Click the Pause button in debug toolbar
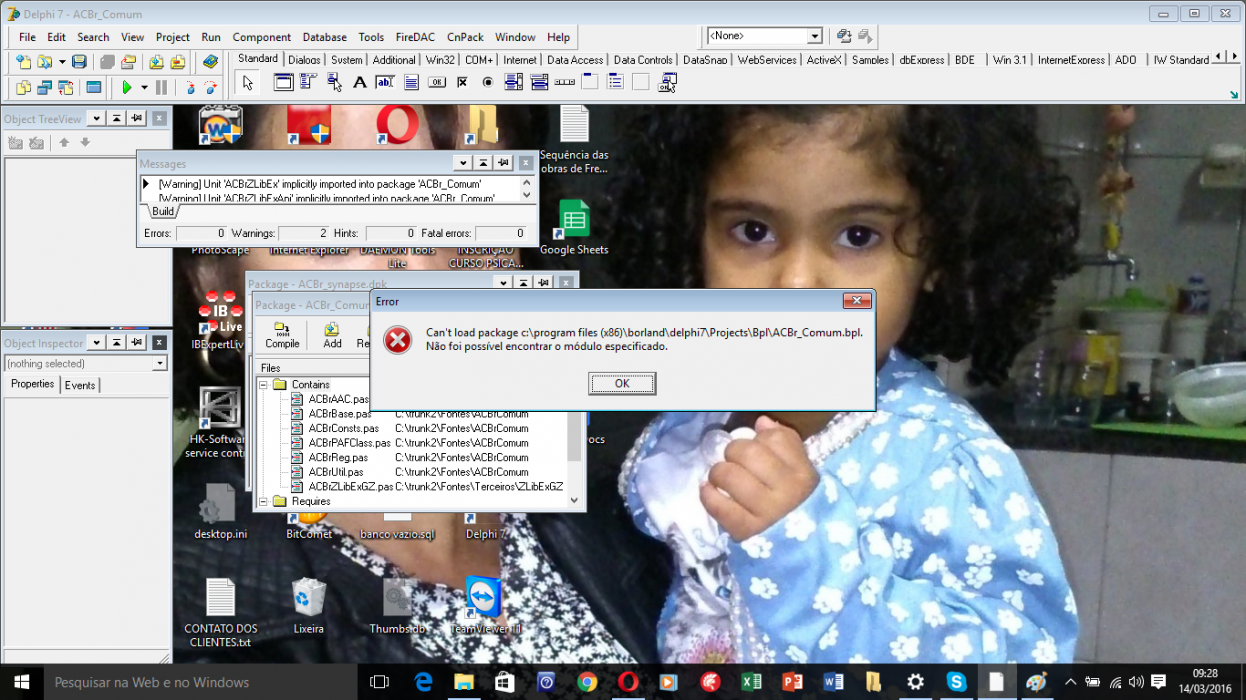The width and height of the screenshot is (1246, 700). [x=161, y=87]
